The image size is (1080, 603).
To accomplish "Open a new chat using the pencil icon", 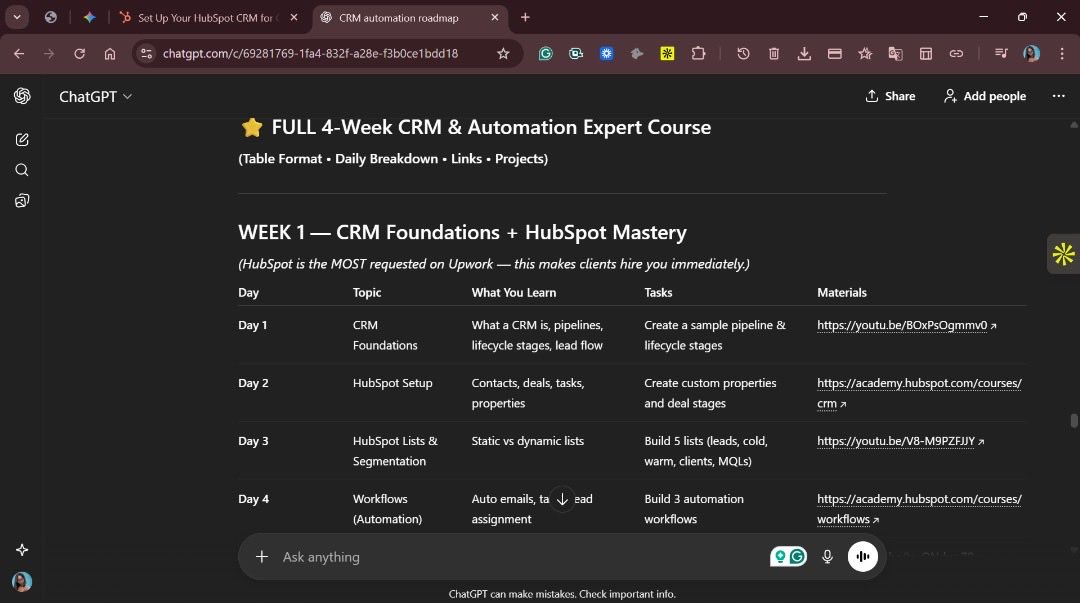I will click(22, 139).
